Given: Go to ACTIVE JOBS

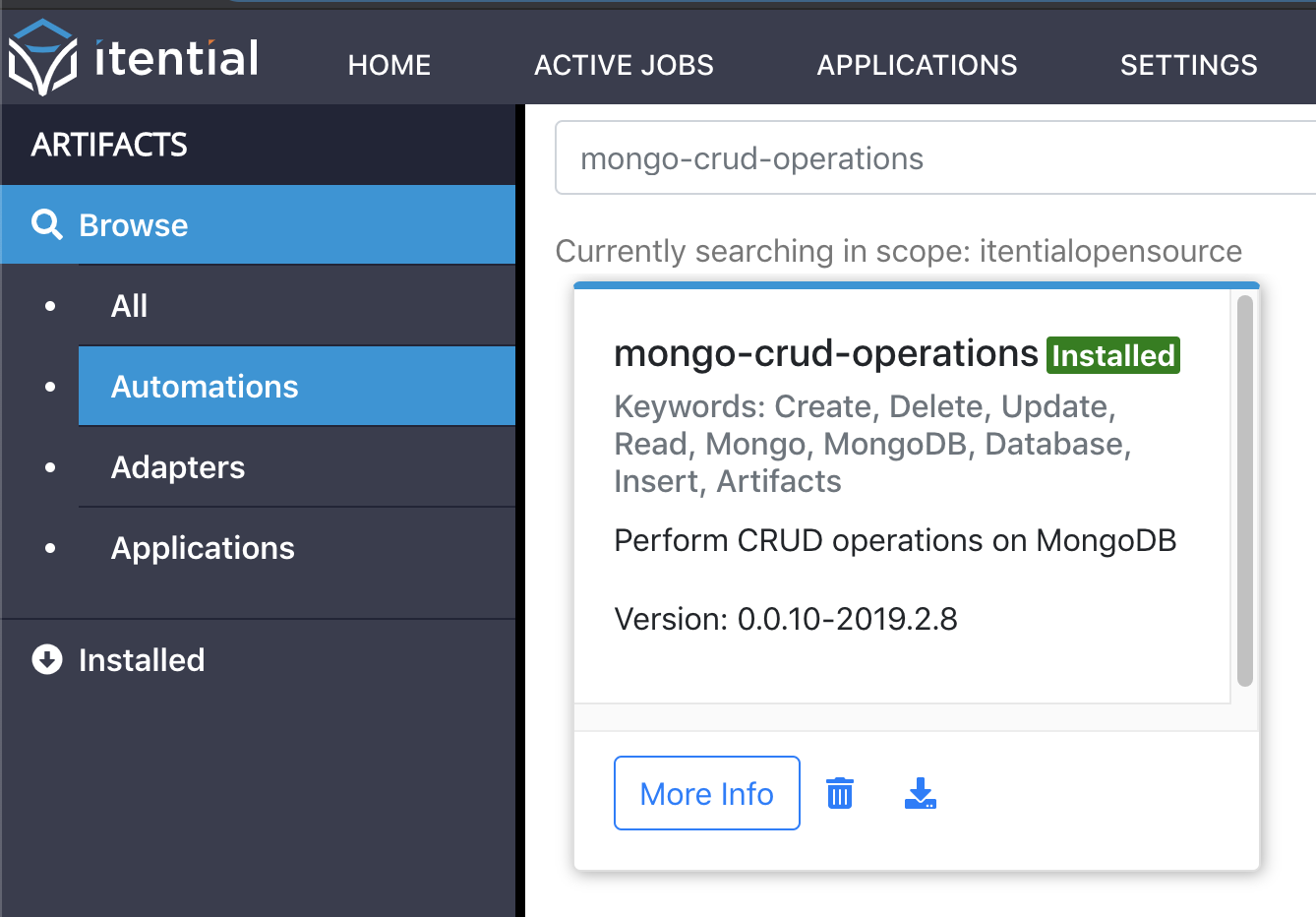Looking at the screenshot, I should tap(624, 65).
